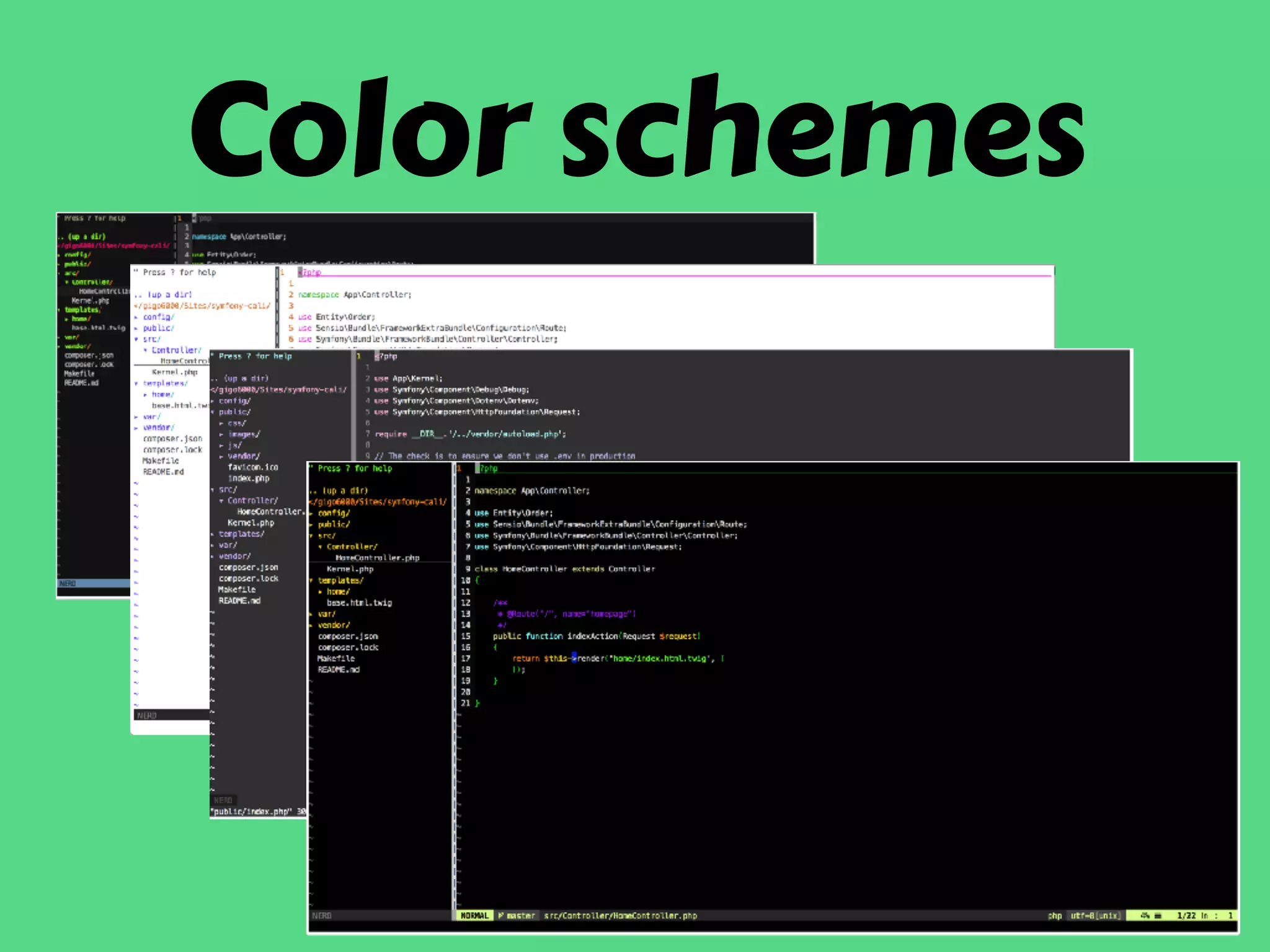Image resolution: width=1270 pixels, height=952 pixels.
Task: Click the 'require __DIR__' line in the grey window
Action: (x=471, y=434)
